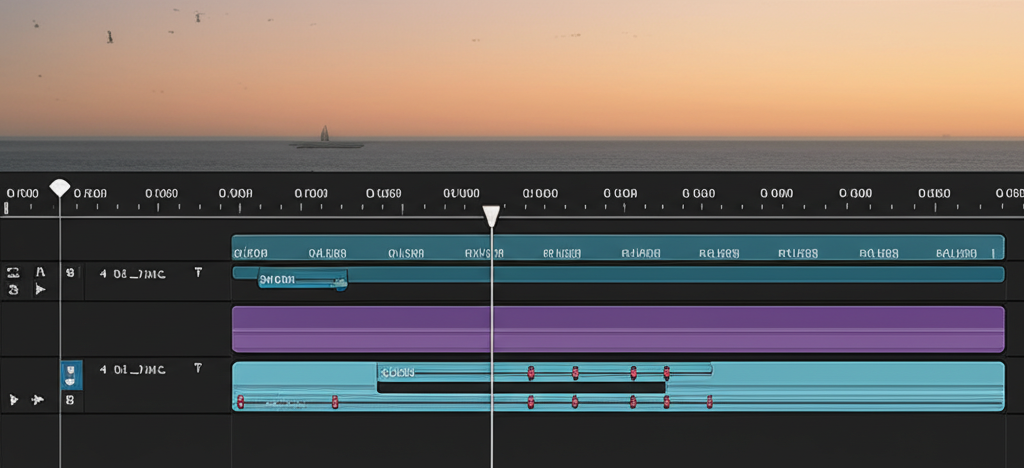
Task: Click the play arrow icon in upper track header
Action: coord(40,290)
